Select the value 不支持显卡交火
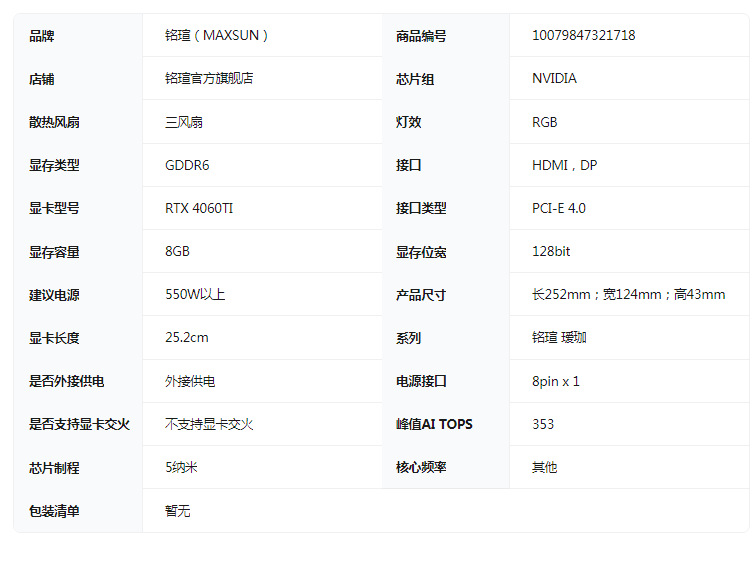754x565 pixels. click(x=209, y=424)
